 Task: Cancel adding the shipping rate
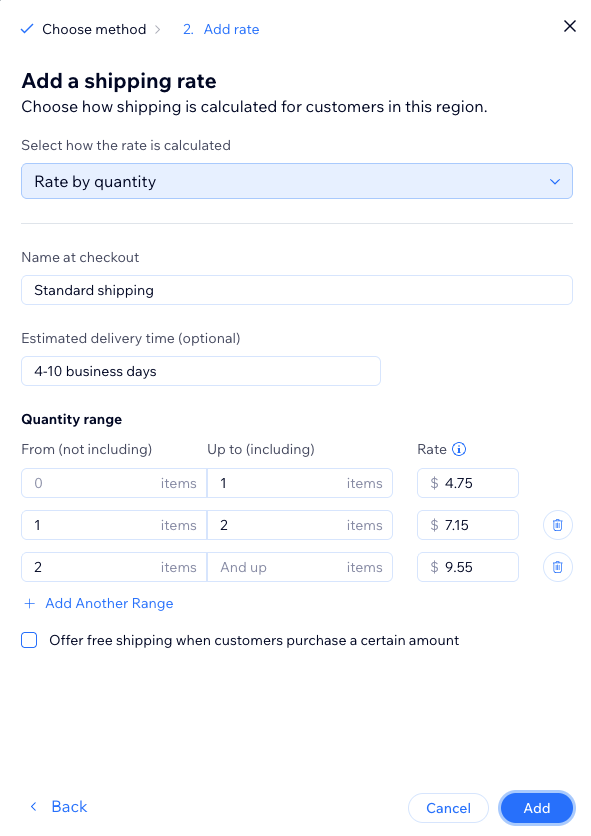[x=448, y=807]
